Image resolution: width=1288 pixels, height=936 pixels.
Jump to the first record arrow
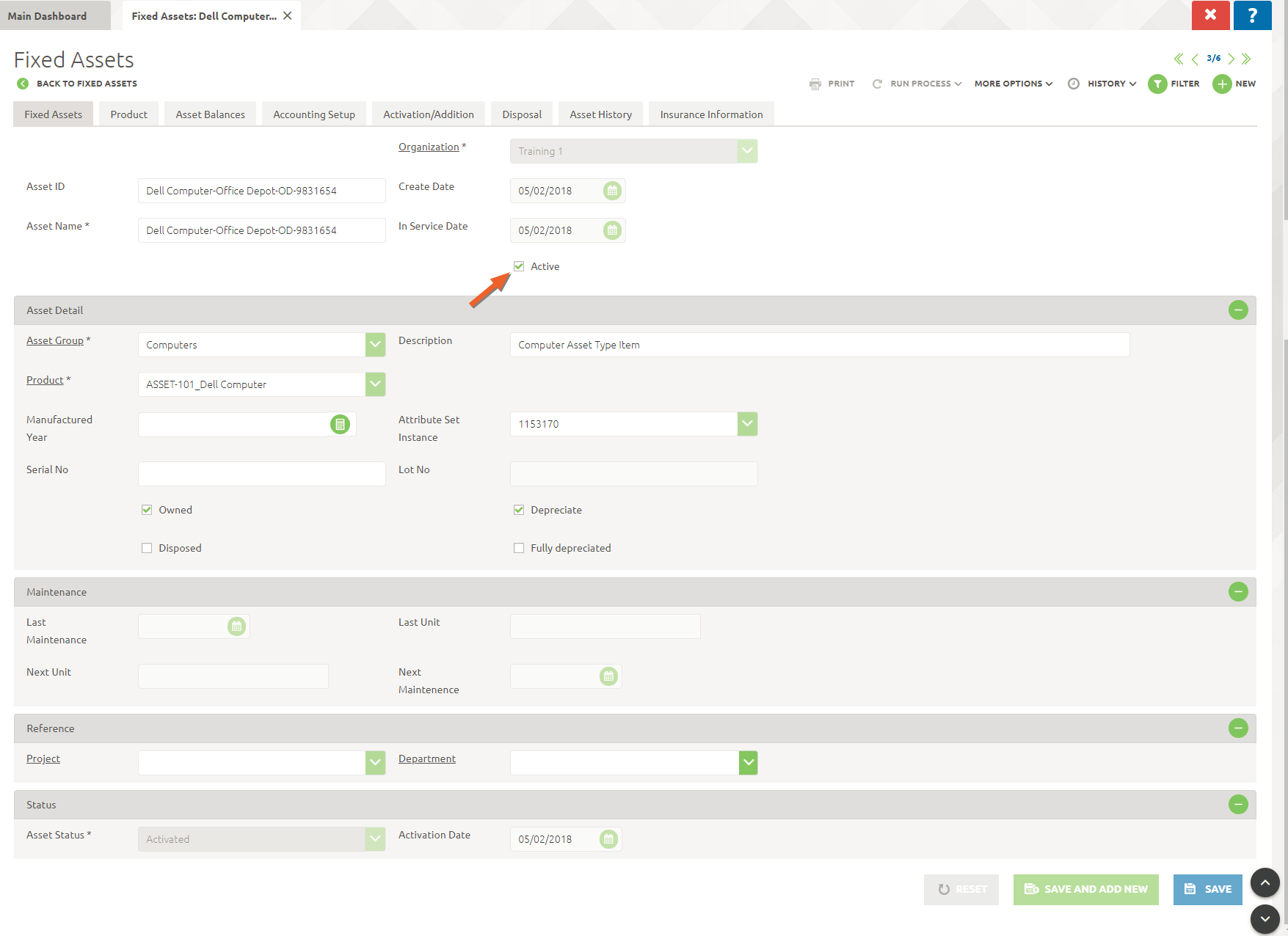pos(1178,59)
